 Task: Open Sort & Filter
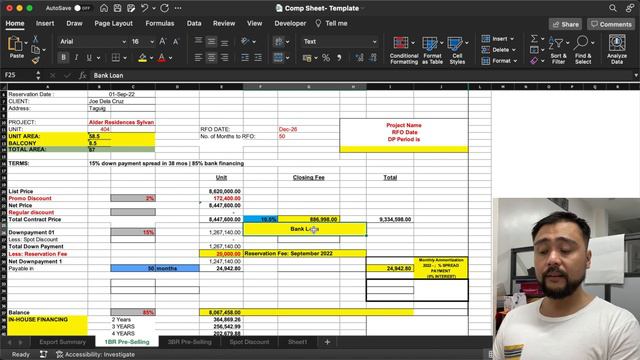558,50
